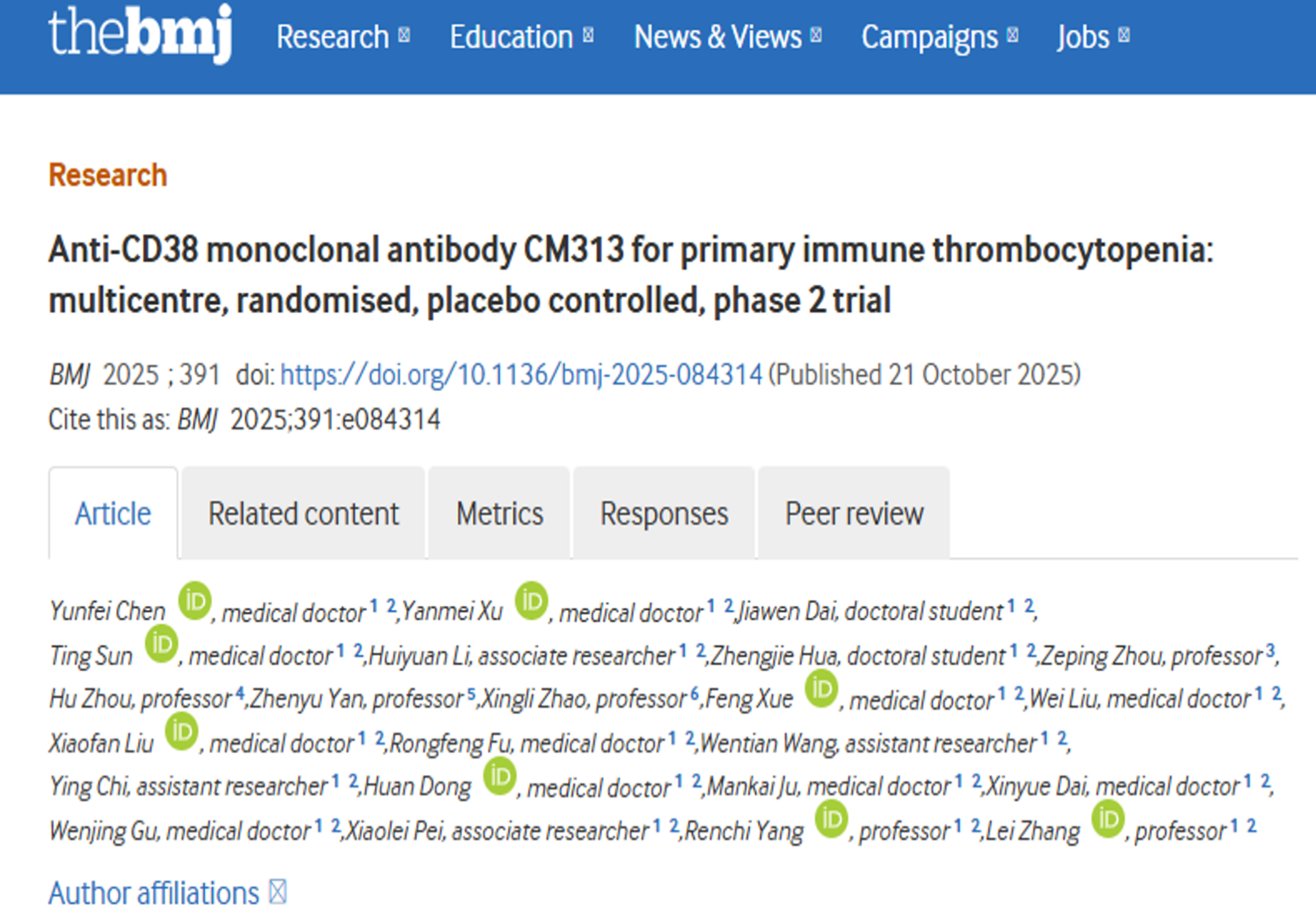Open Yunfei Chen's ORCID icon
The width and height of the screenshot is (1316, 920).
(195, 601)
